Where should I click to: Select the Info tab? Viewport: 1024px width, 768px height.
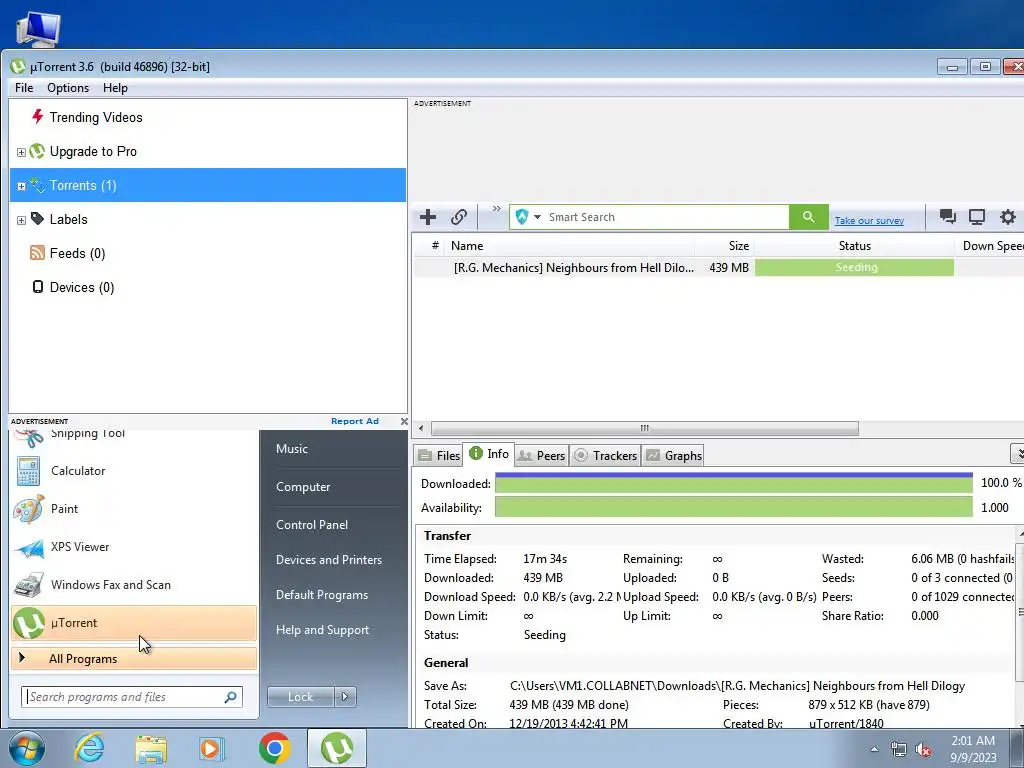pyautogui.click(x=489, y=453)
